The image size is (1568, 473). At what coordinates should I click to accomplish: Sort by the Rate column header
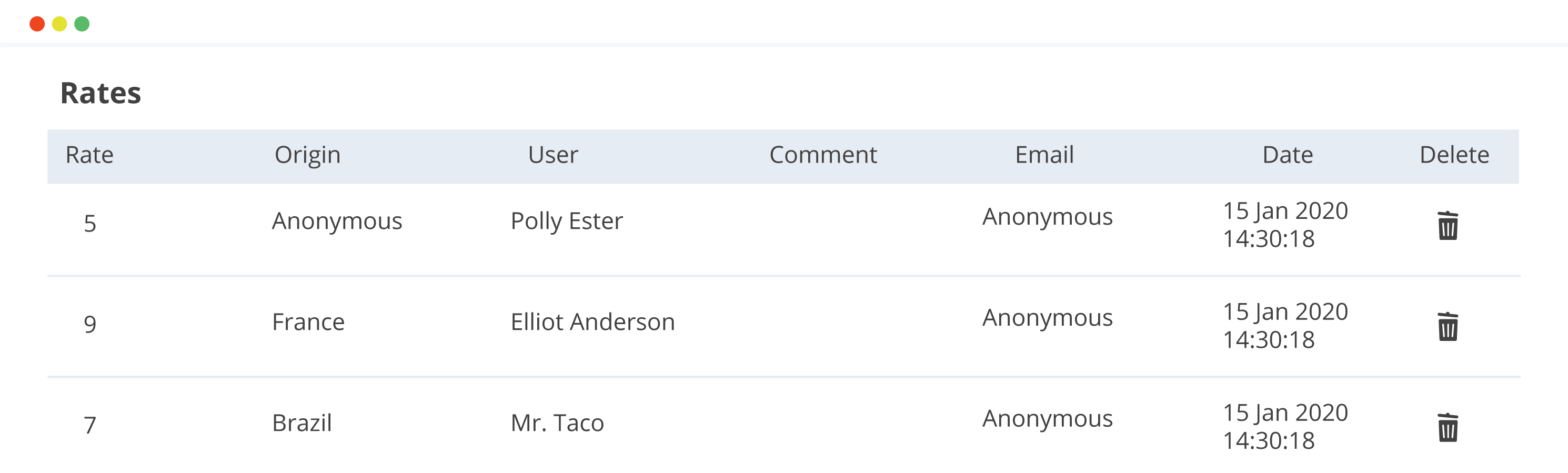pyautogui.click(x=89, y=155)
